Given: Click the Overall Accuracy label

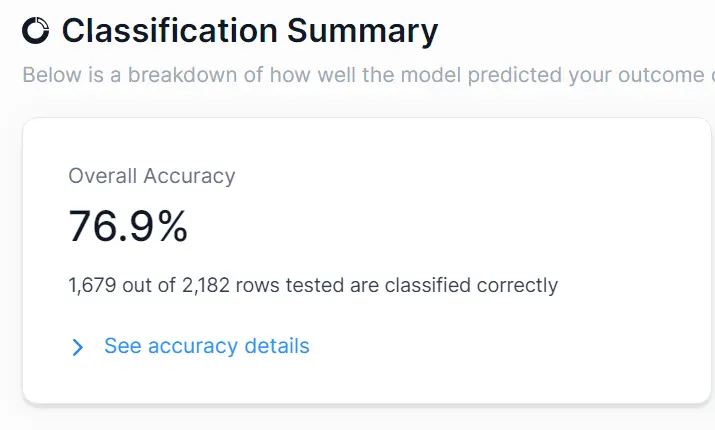Looking at the screenshot, I should pos(151,176).
